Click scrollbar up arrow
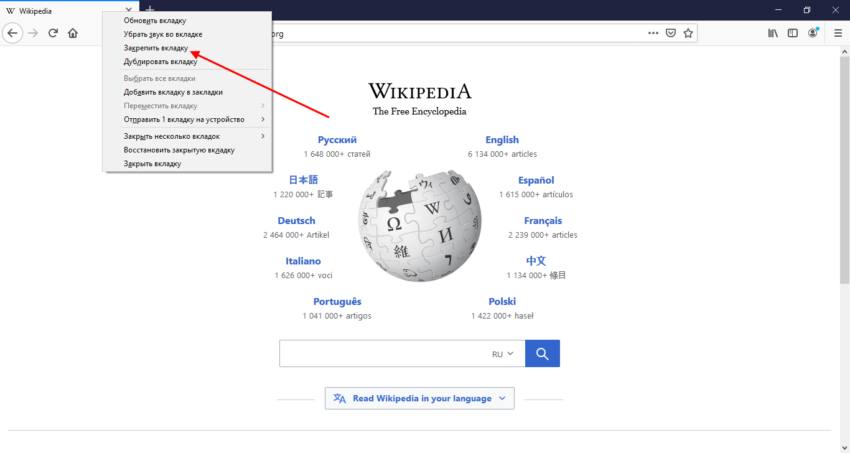 [845, 51]
